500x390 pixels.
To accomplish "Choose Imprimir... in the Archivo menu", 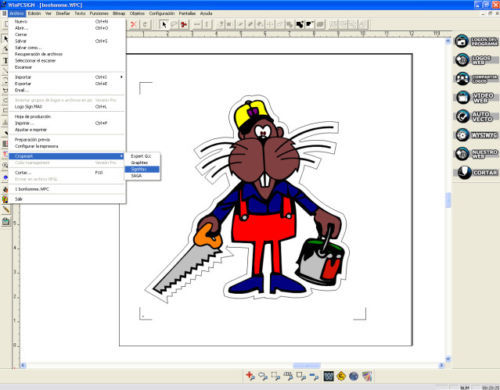I will [x=67, y=123].
